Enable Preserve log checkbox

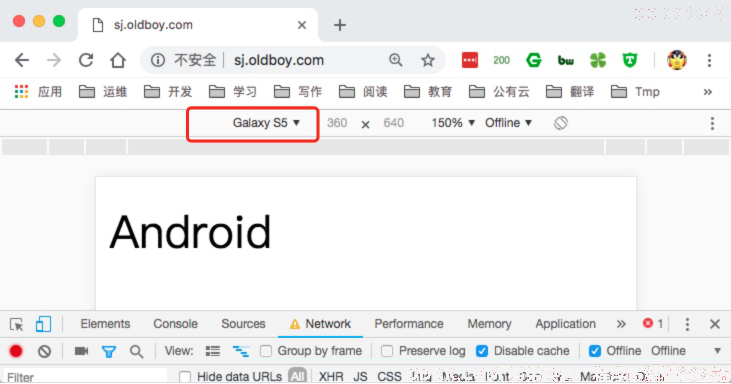386,351
